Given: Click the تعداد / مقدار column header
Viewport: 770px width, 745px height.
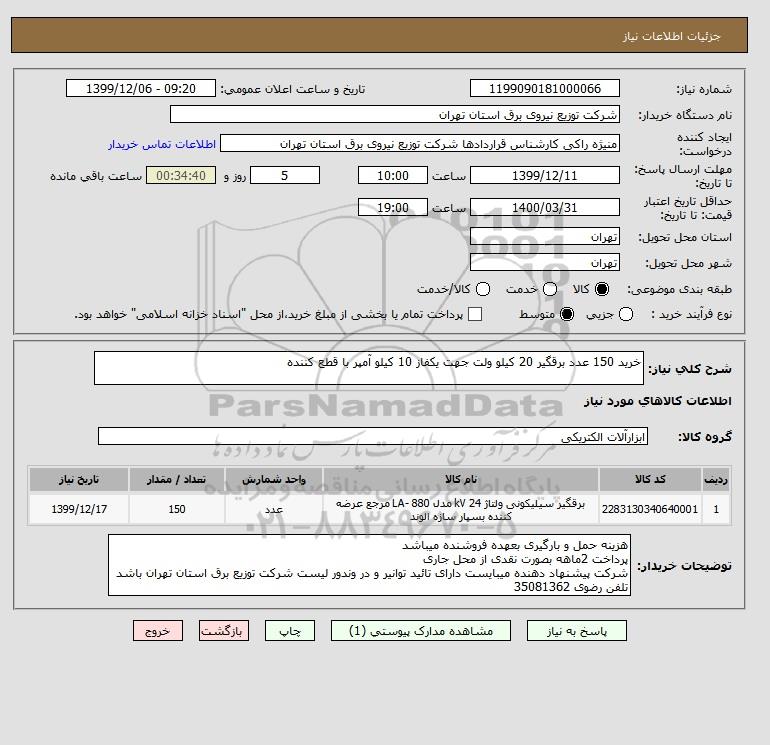Looking at the screenshot, I should click(177, 479).
